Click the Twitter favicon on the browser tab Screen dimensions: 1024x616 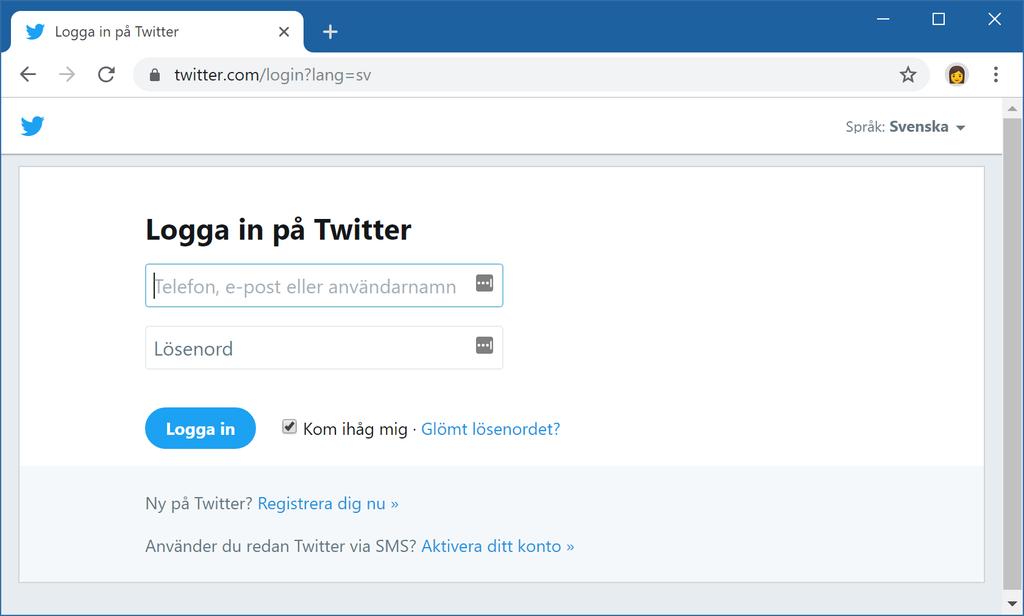pos(35,31)
